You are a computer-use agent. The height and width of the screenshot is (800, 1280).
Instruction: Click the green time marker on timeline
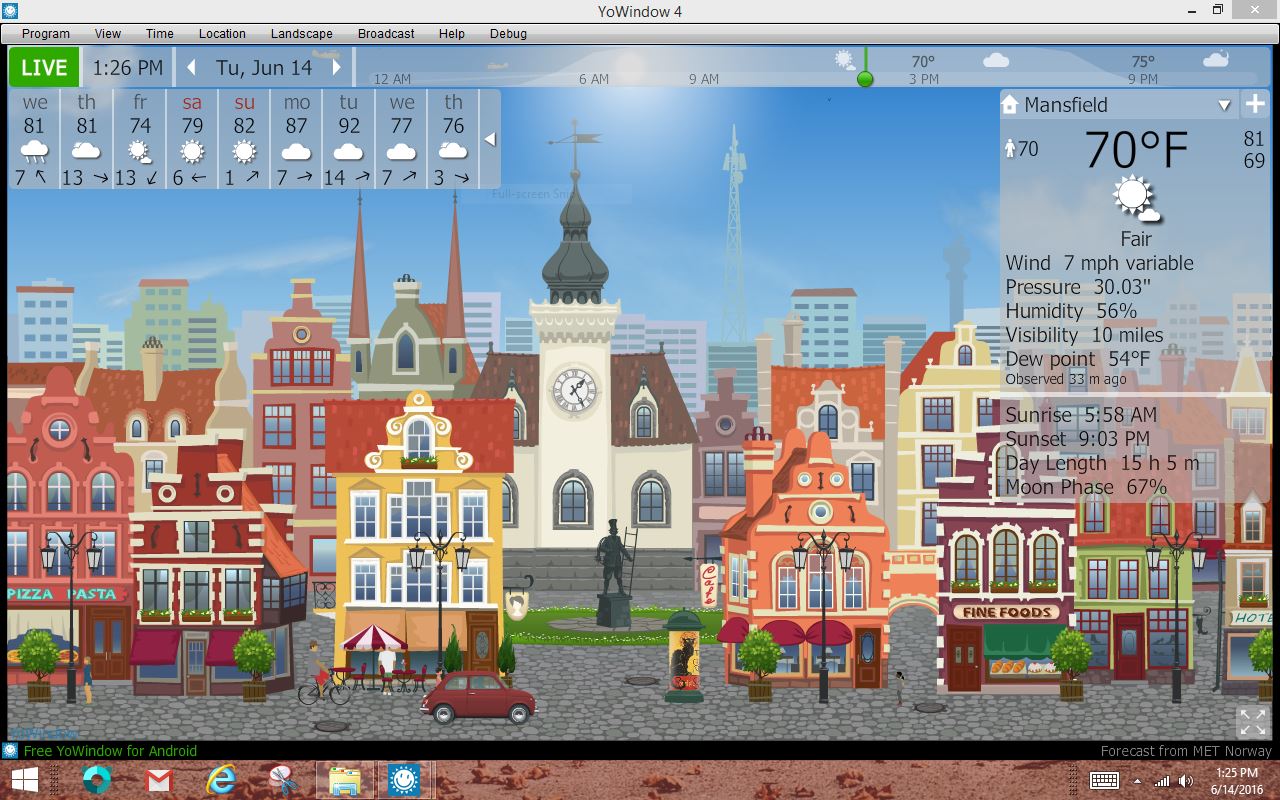[865, 79]
